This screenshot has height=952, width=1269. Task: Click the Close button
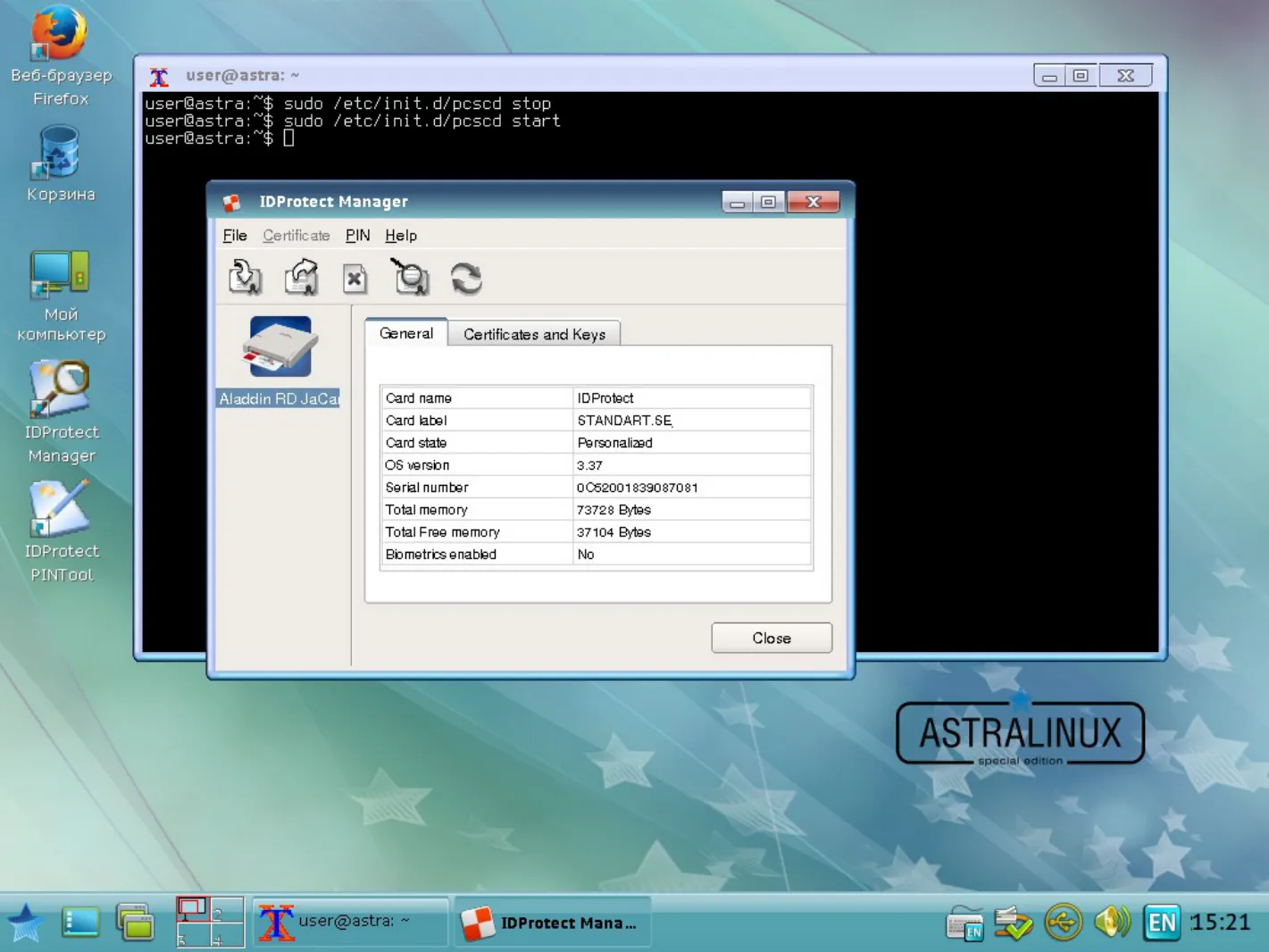(772, 638)
